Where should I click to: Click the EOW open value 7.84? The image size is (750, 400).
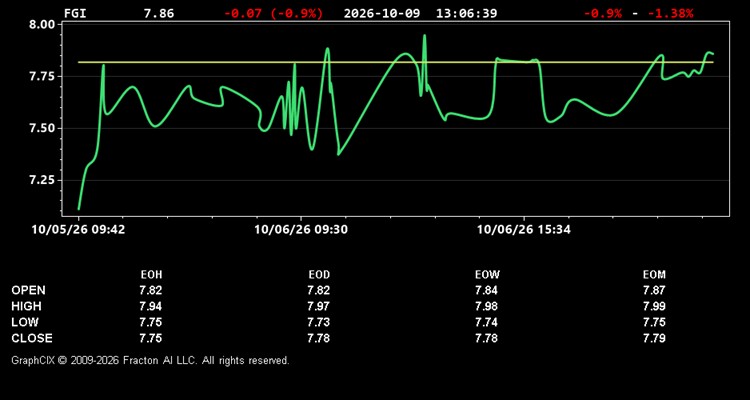(486, 290)
